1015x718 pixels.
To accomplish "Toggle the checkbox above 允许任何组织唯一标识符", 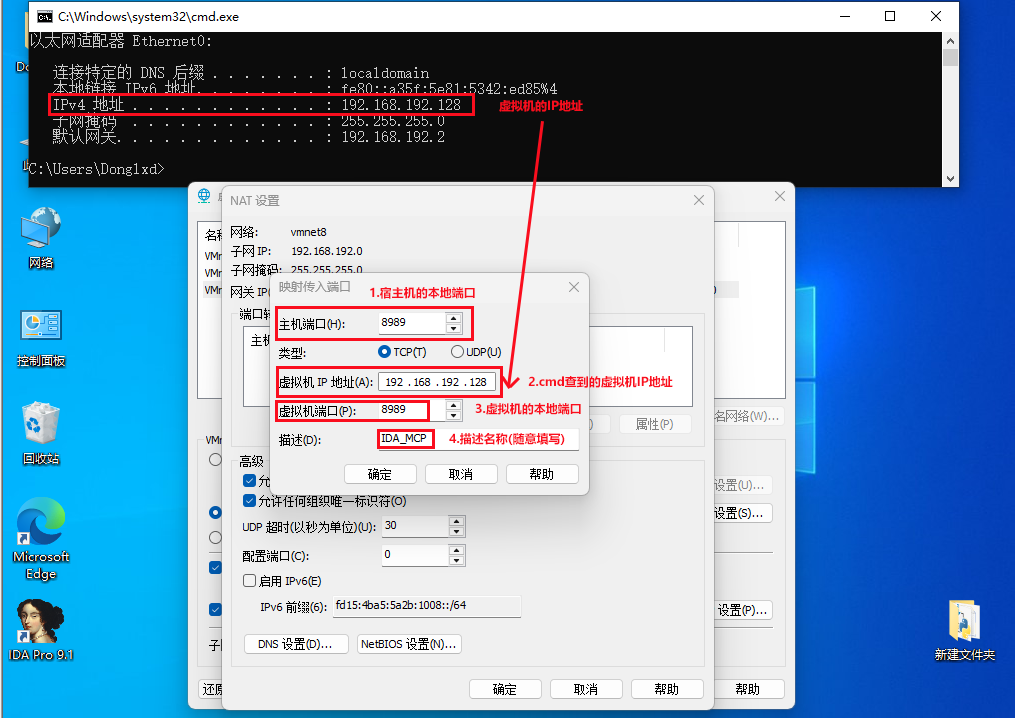I will [x=249, y=480].
